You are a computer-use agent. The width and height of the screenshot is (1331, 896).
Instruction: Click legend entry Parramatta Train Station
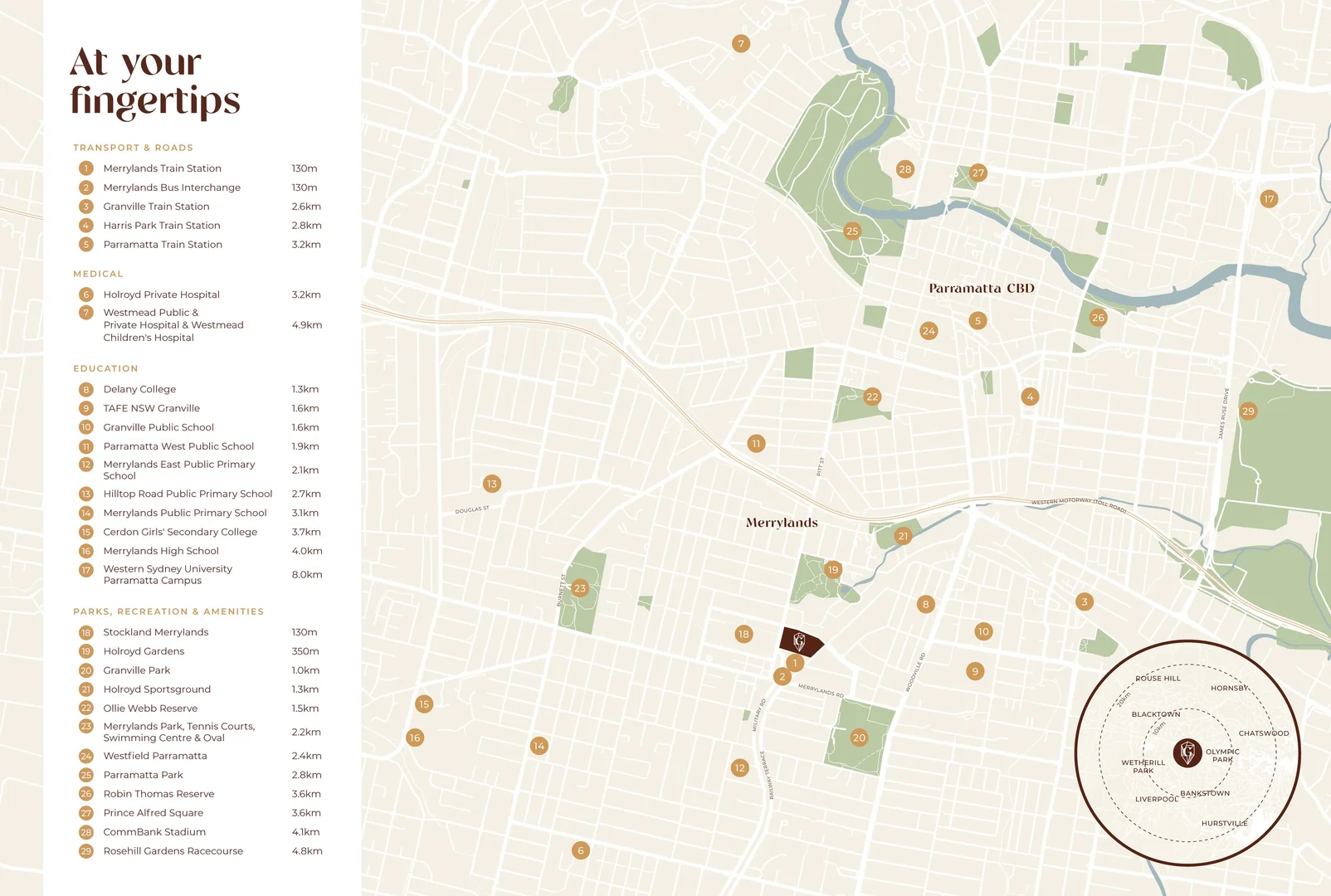pos(163,245)
